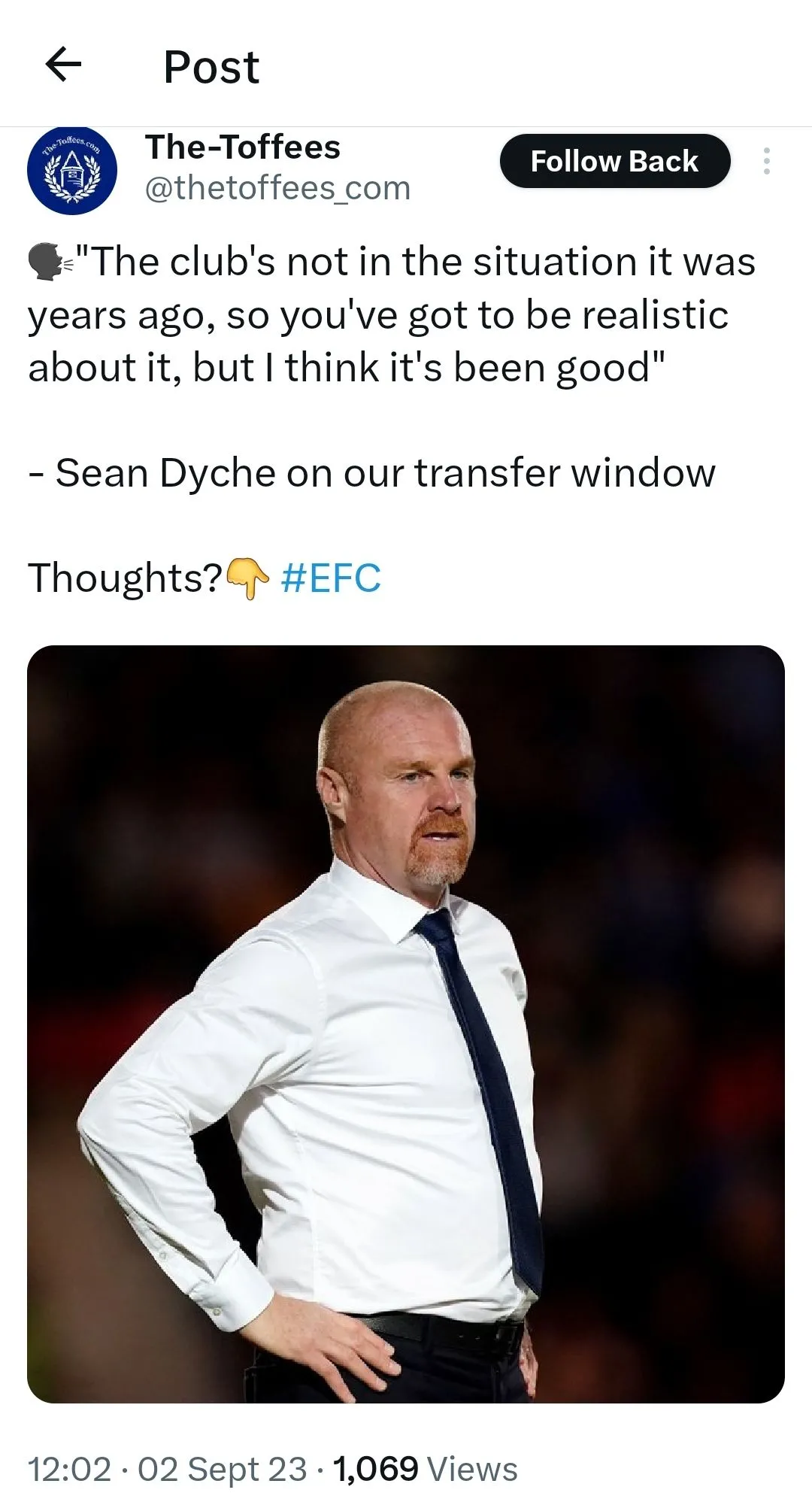Click the Sean Dyche on our transfer window line
Viewport: 812px width, 1508px height.
(x=372, y=473)
